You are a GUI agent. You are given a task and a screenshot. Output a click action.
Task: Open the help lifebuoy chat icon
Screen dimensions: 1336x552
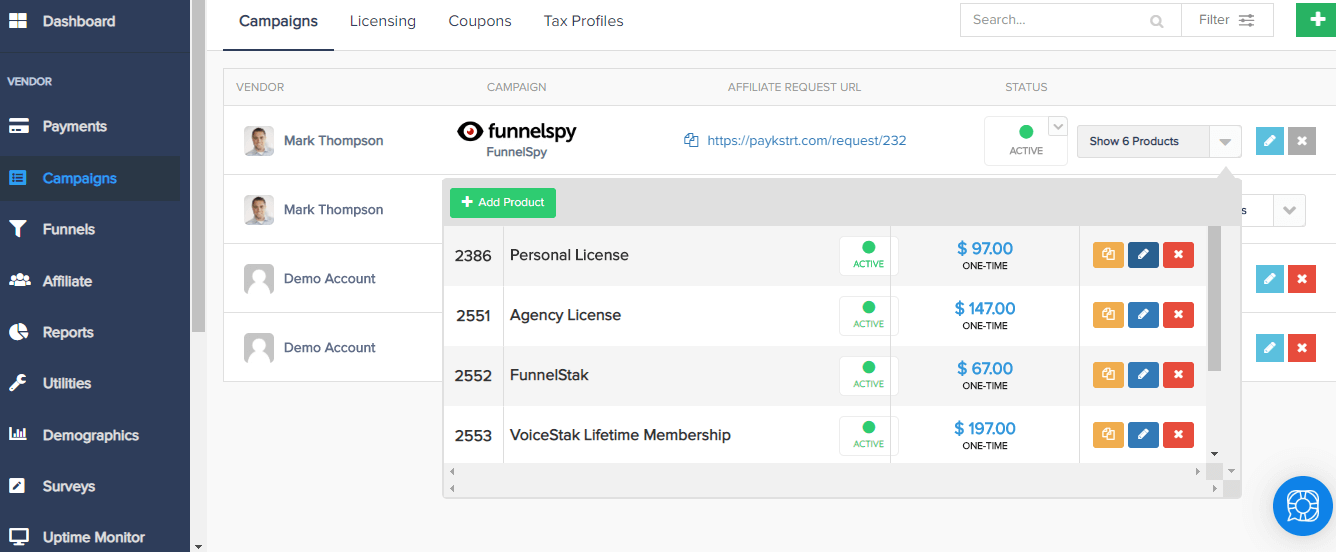pyautogui.click(x=1303, y=506)
